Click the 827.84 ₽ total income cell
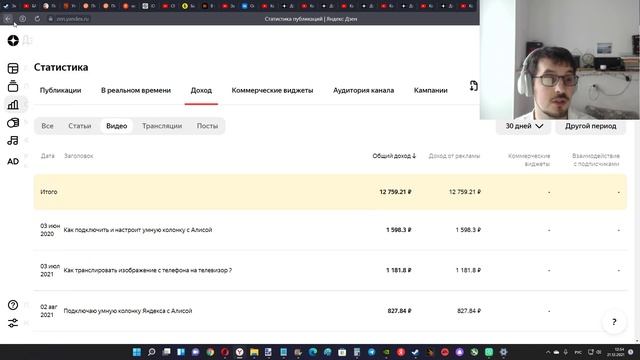The height and width of the screenshot is (360, 640). (x=399, y=311)
